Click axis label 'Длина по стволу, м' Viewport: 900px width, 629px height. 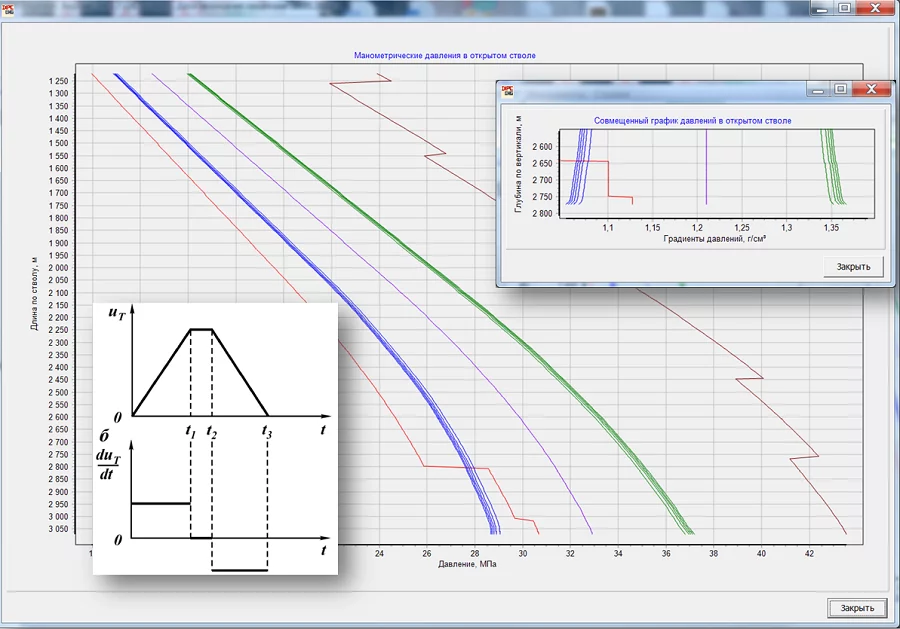tap(34, 294)
